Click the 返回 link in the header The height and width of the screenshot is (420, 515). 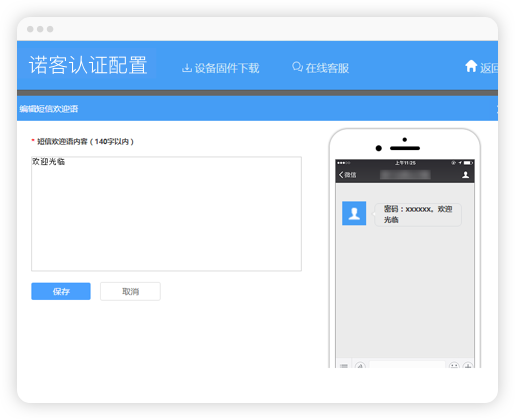point(489,68)
